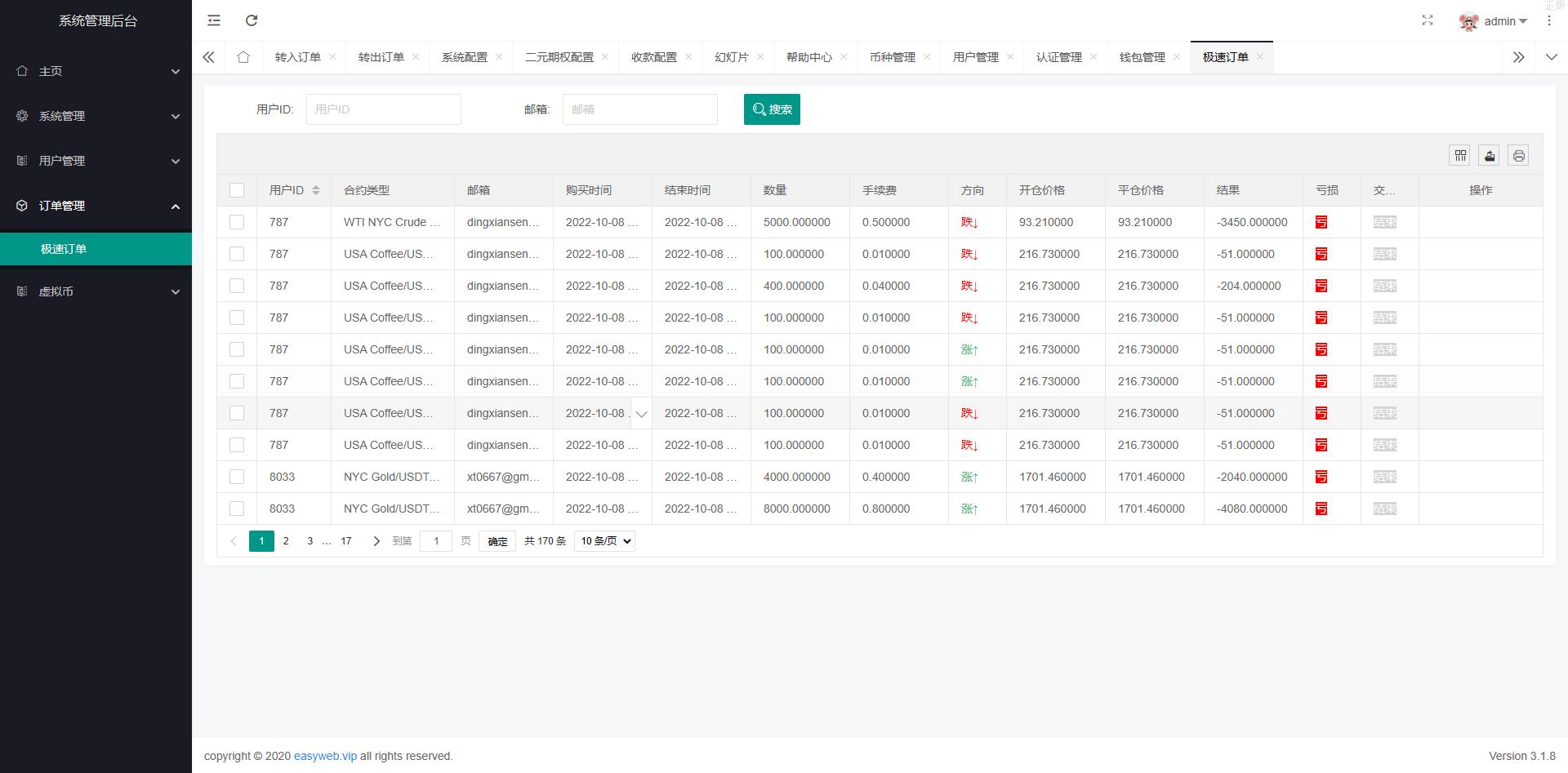Viewport: 1568px width, 773px height.
Task: Click the export table icon
Action: click(x=1490, y=155)
